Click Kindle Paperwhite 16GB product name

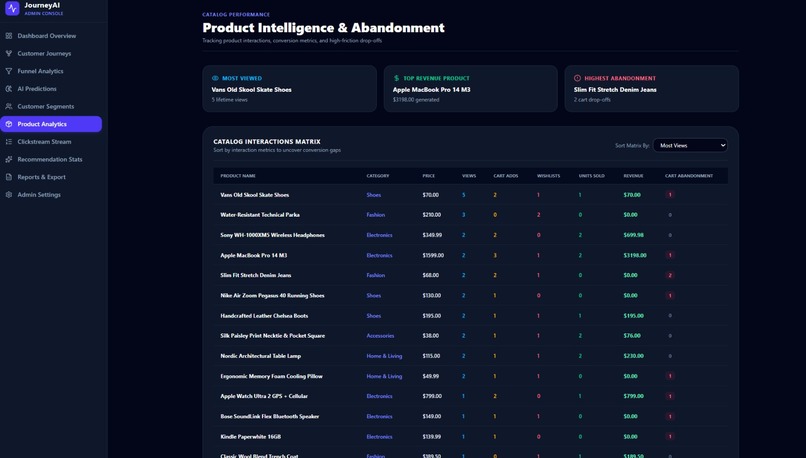click(x=250, y=436)
